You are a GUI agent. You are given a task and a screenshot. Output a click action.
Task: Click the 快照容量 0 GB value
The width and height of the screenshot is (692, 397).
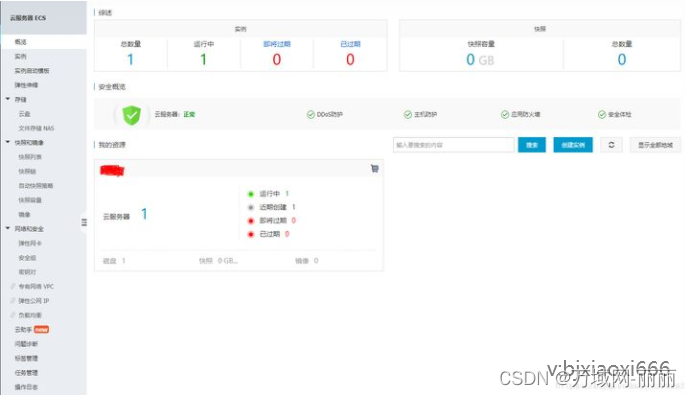(x=480, y=60)
